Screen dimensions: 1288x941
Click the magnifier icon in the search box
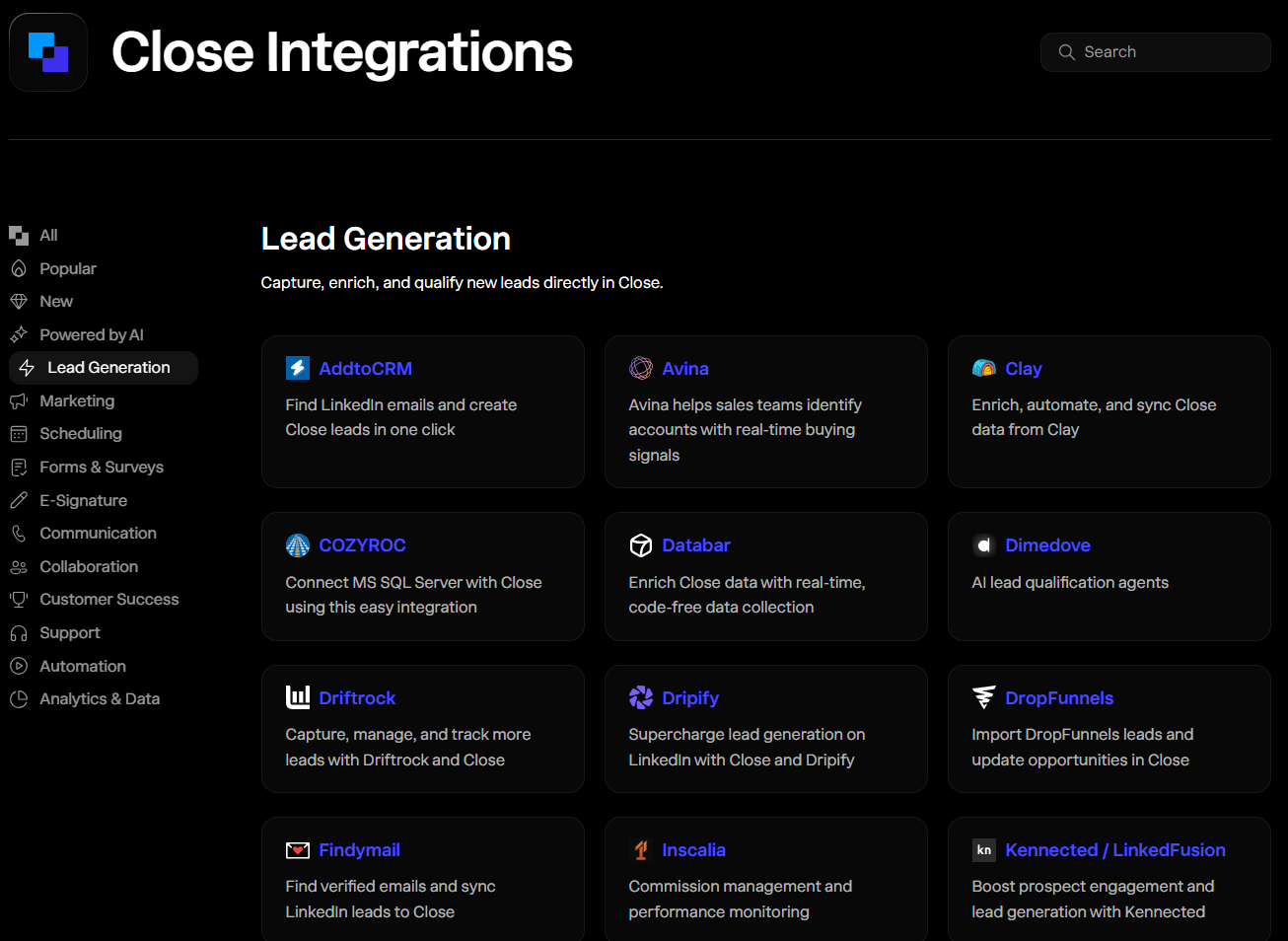(1066, 52)
